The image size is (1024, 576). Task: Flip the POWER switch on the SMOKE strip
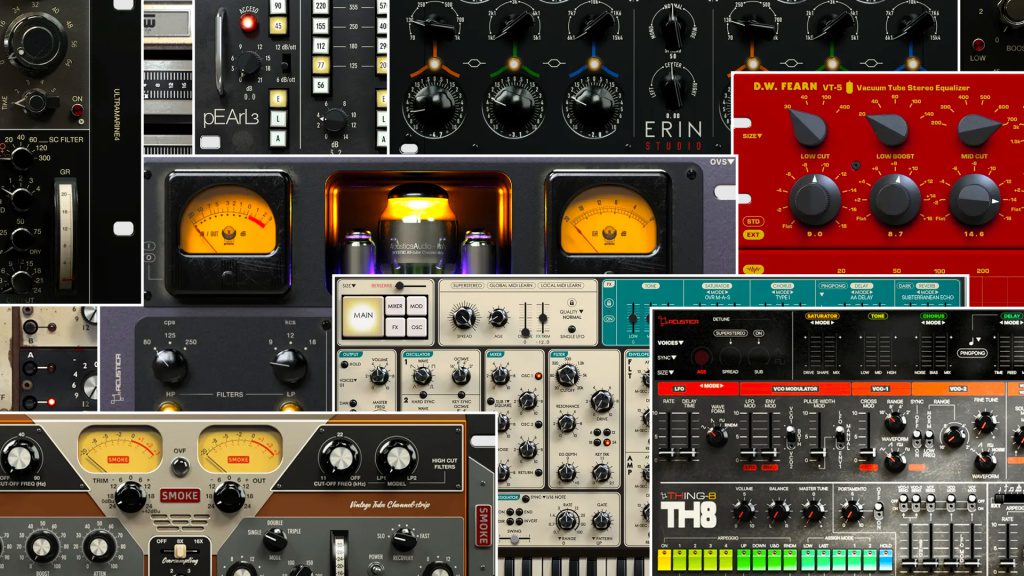coord(376,569)
